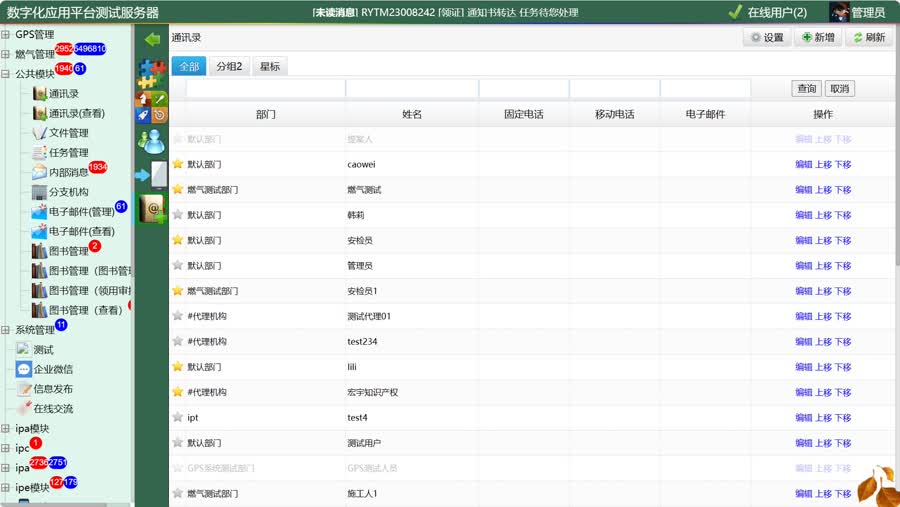This screenshot has width=900, height=507.
Task: Click the 姓名 filter input field
Action: pos(411,89)
